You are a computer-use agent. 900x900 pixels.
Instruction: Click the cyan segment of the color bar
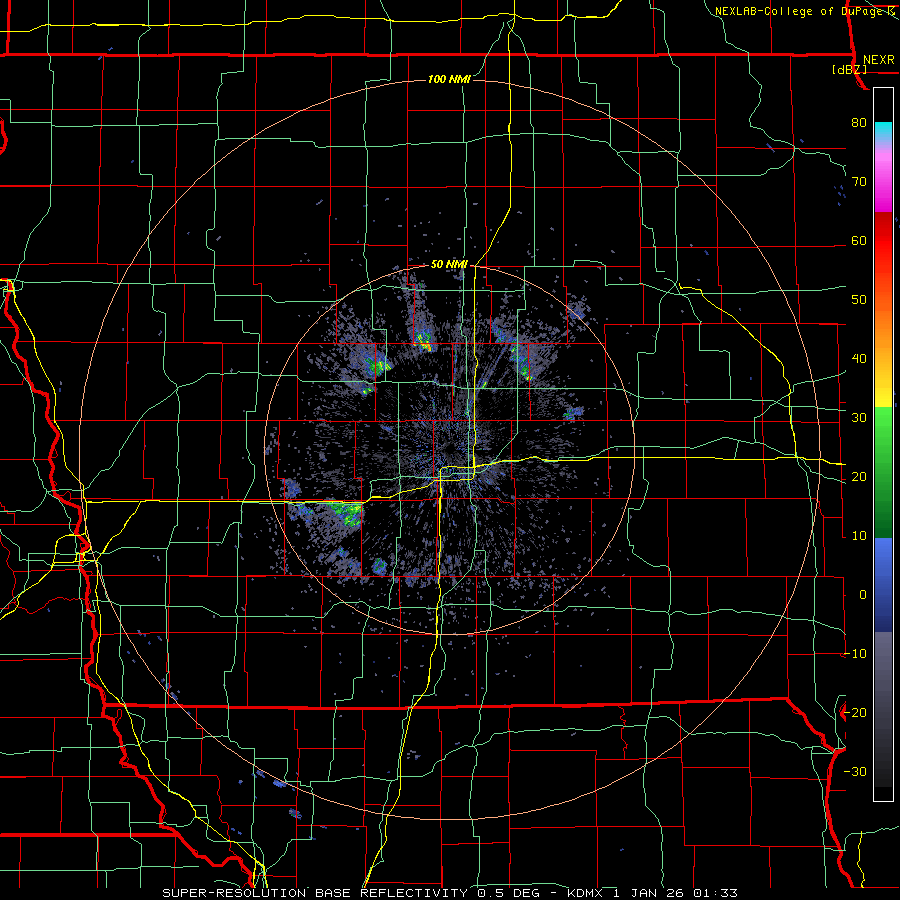tap(883, 132)
